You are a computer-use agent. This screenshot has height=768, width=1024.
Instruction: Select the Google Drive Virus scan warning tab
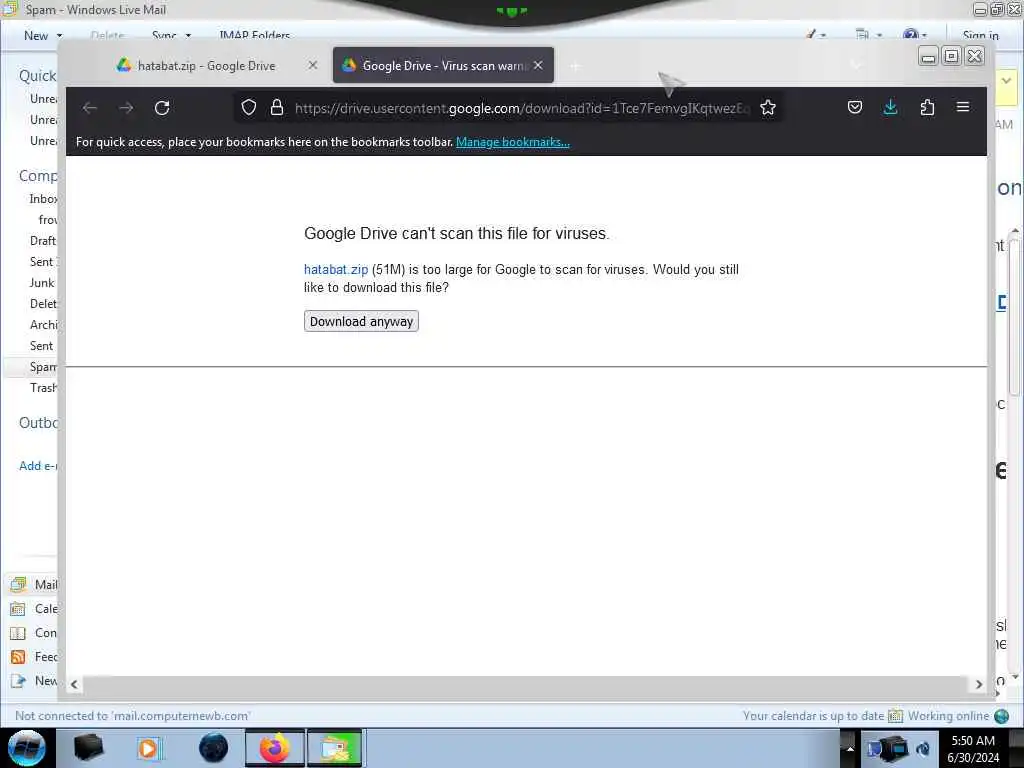(443, 65)
